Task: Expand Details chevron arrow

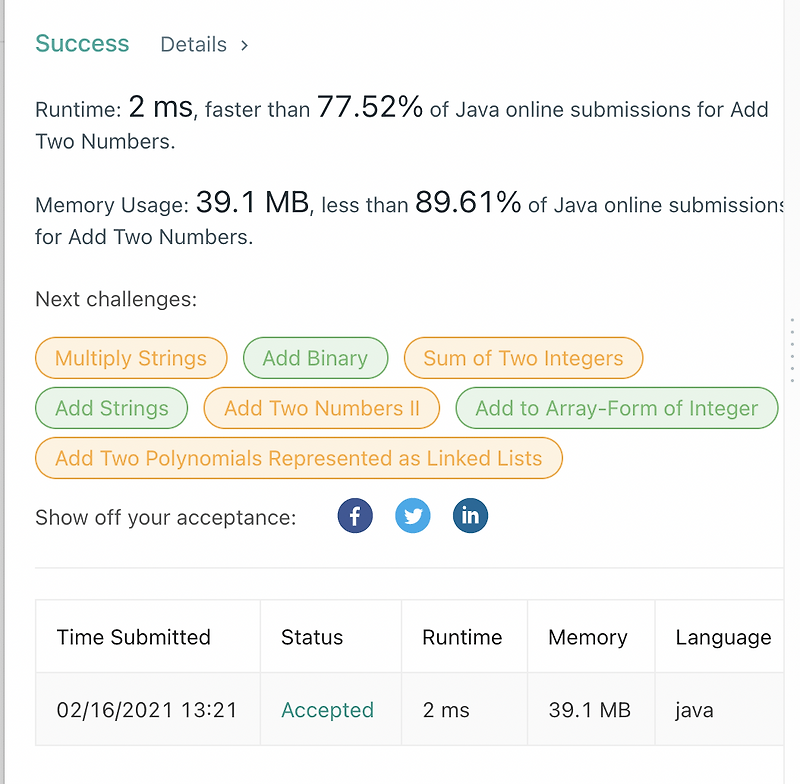Action: (244, 45)
